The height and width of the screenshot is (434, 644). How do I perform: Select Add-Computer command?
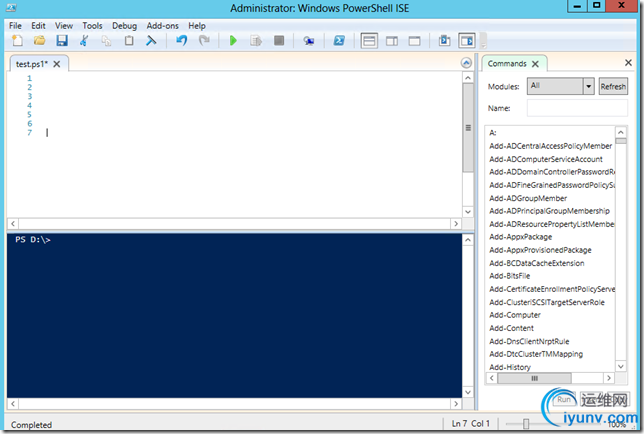pyautogui.click(x=515, y=315)
